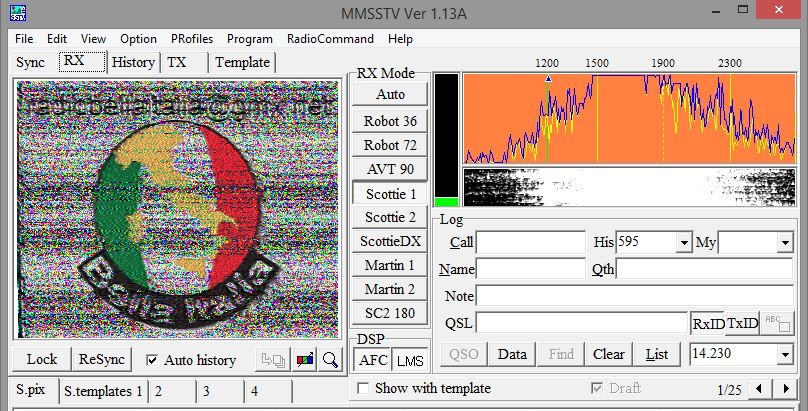Switch to the History tab
The image size is (808, 411).
(133, 62)
